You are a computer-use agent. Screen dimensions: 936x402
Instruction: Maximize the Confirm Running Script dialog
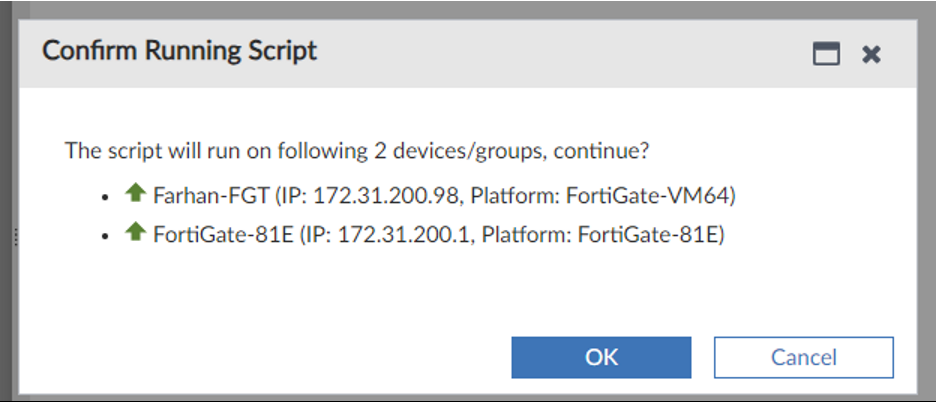pos(826,54)
